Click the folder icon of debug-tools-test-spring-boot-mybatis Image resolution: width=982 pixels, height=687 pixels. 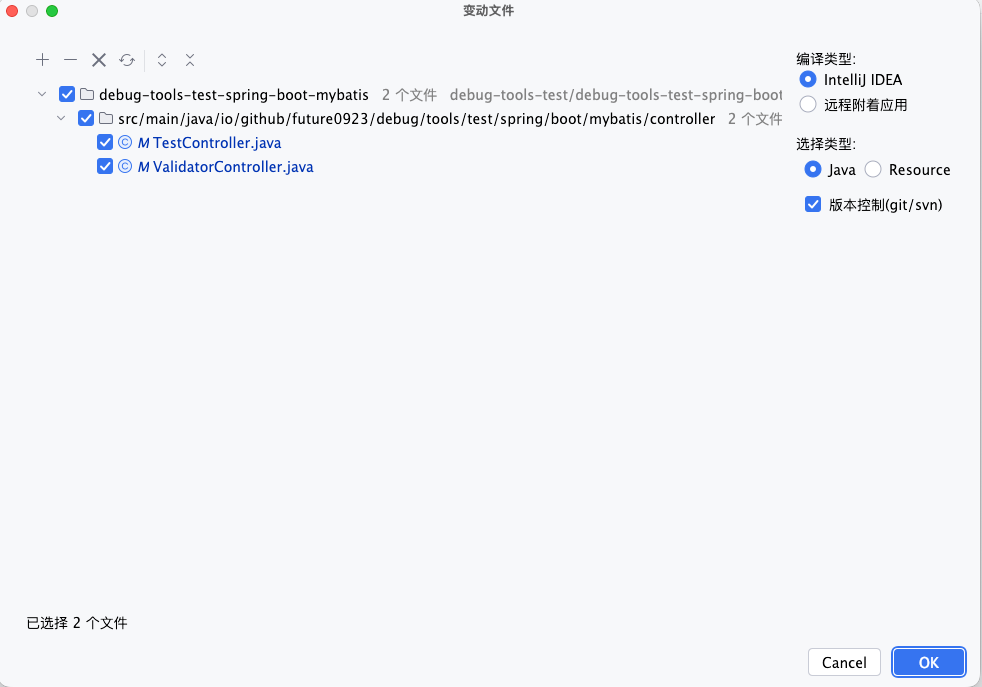[x=87, y=95]
